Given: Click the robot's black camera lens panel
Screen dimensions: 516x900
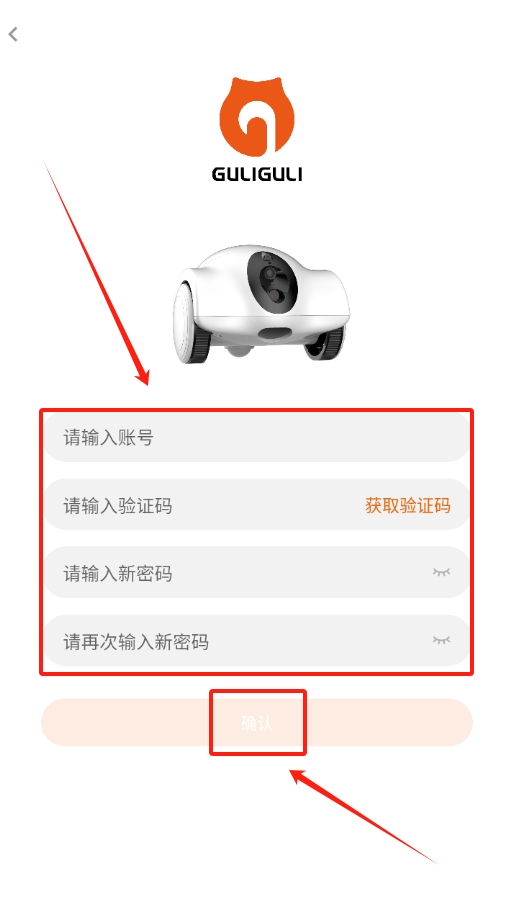Looking at the screenshot, I should 273,281.
